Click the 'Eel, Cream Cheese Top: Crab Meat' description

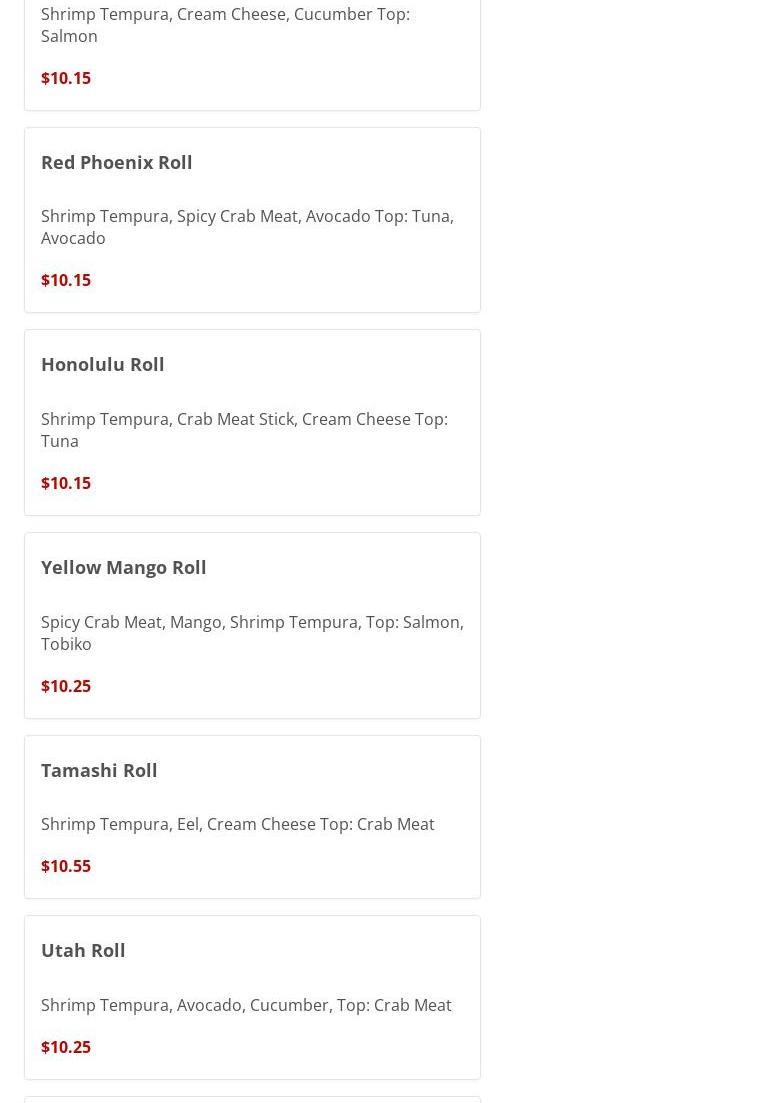pos(238,824)
